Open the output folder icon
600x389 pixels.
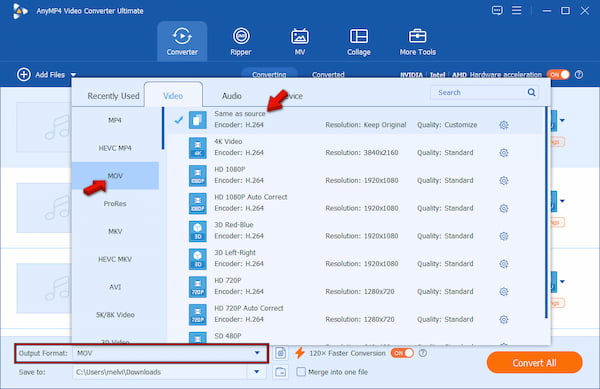click(280, 372)
